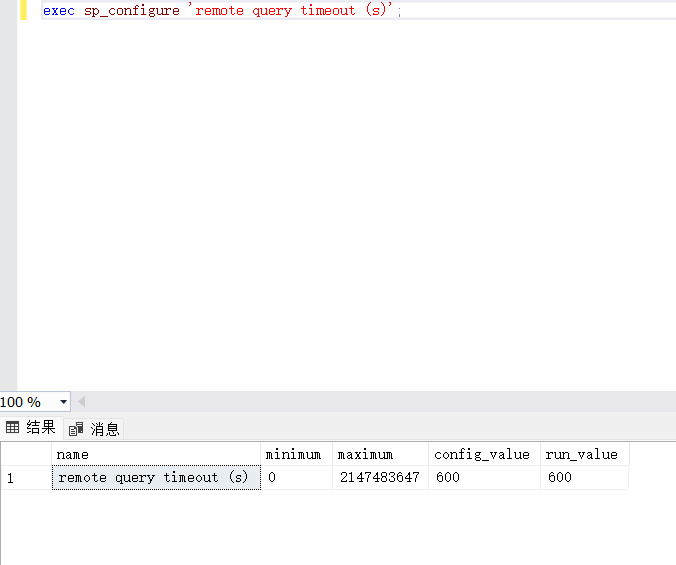Select row 1 header in results grid
The height and width of the screenshot is (565, 676).
point(26,478)
